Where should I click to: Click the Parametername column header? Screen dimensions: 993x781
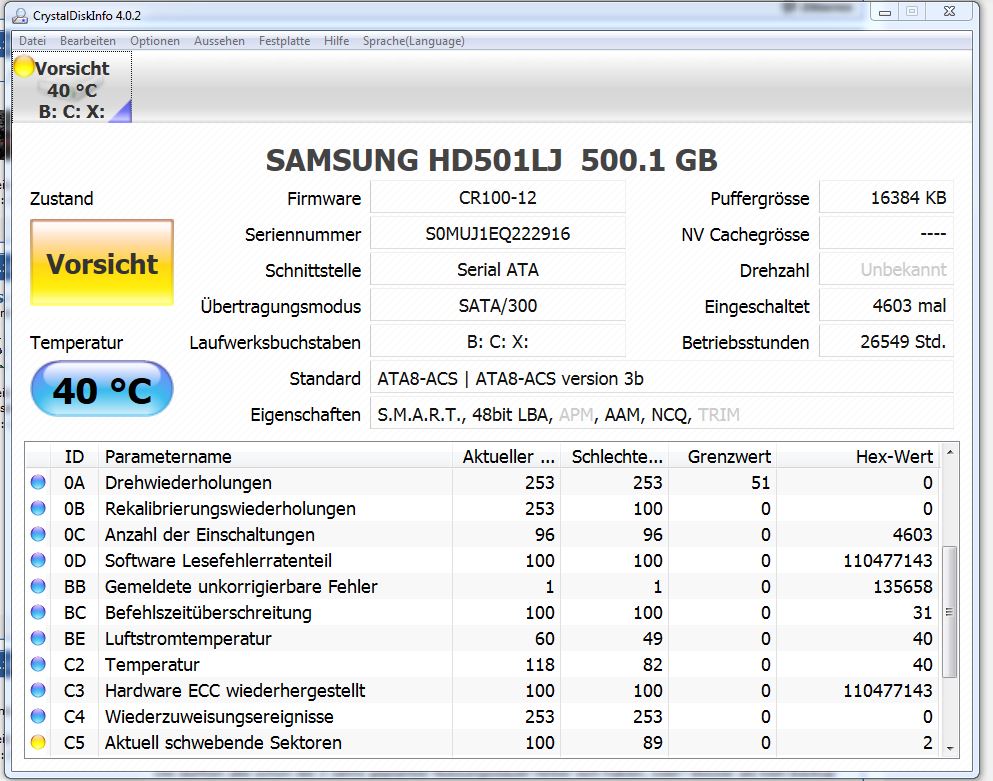(275, 456)
